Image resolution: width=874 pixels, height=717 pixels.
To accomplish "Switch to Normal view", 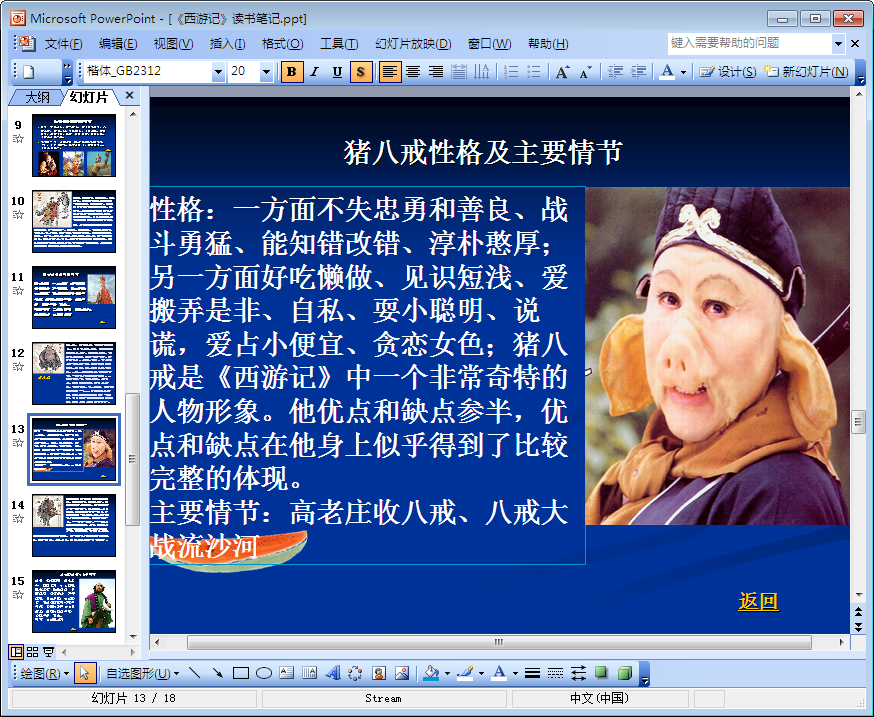I will [x=16, y=651].
